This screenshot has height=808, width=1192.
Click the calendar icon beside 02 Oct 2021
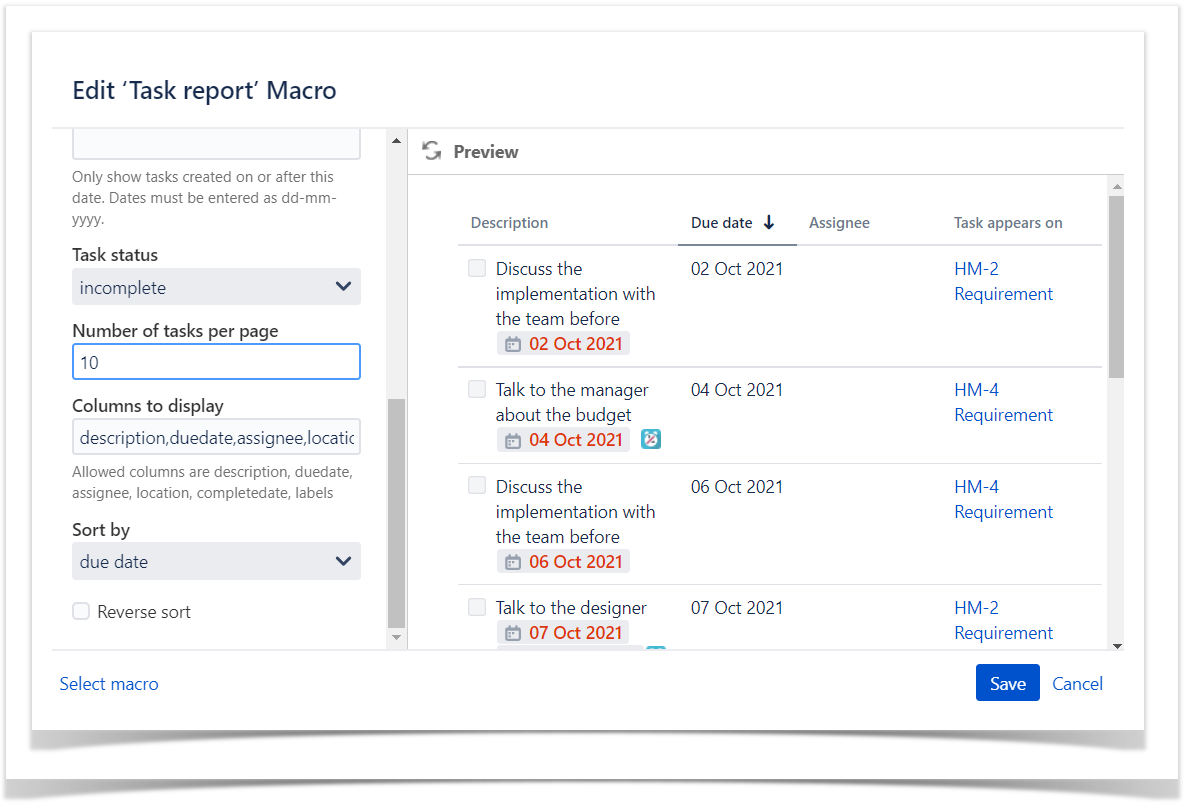(x=513, y=344)
